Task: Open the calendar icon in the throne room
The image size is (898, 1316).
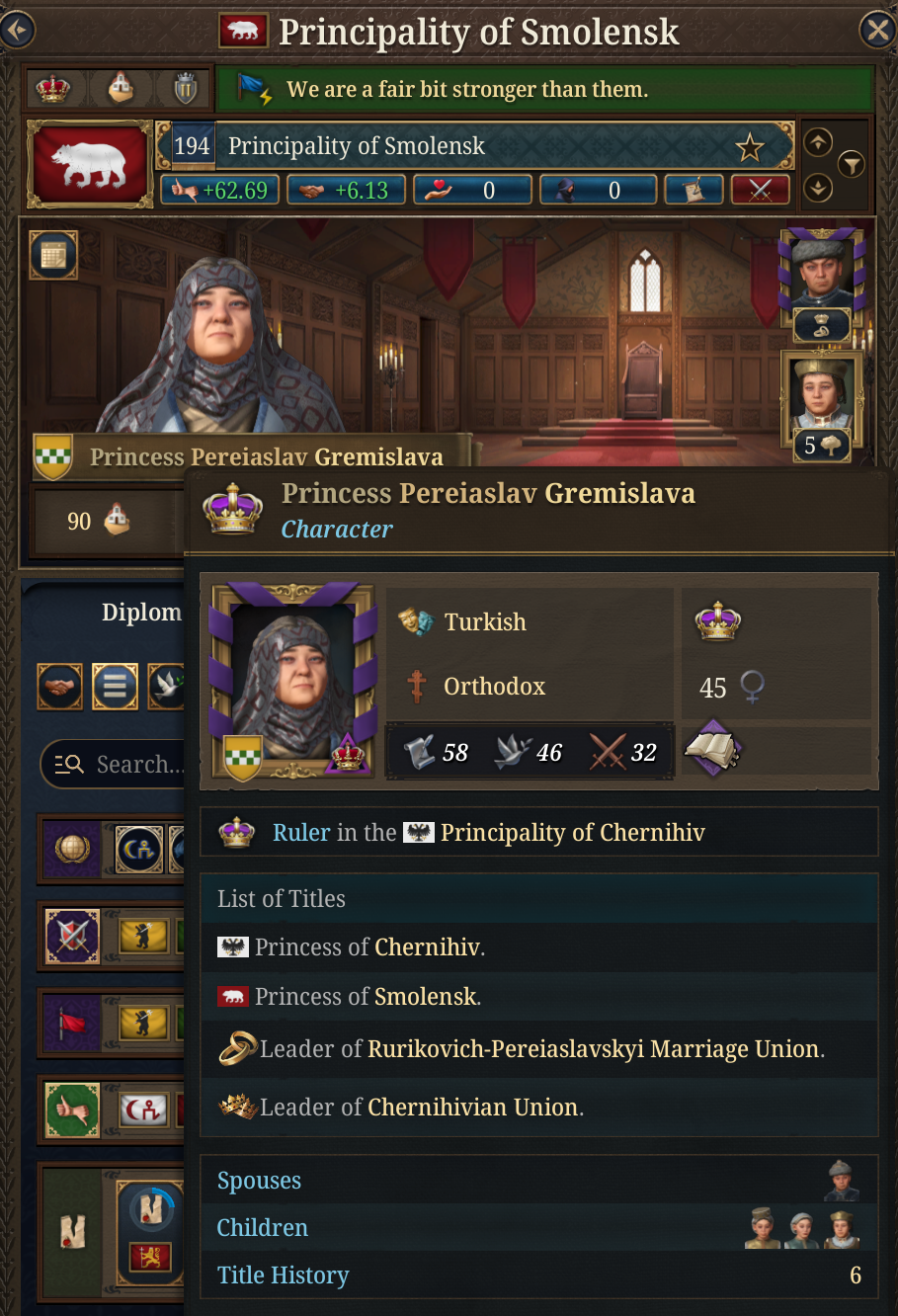Action: tap(53, 255)
